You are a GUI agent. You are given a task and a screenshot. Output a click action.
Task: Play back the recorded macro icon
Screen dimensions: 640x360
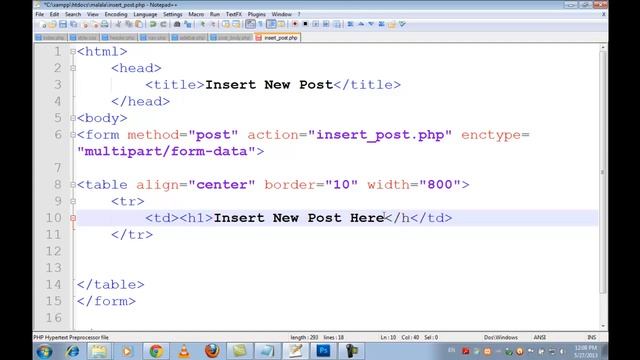316,24
